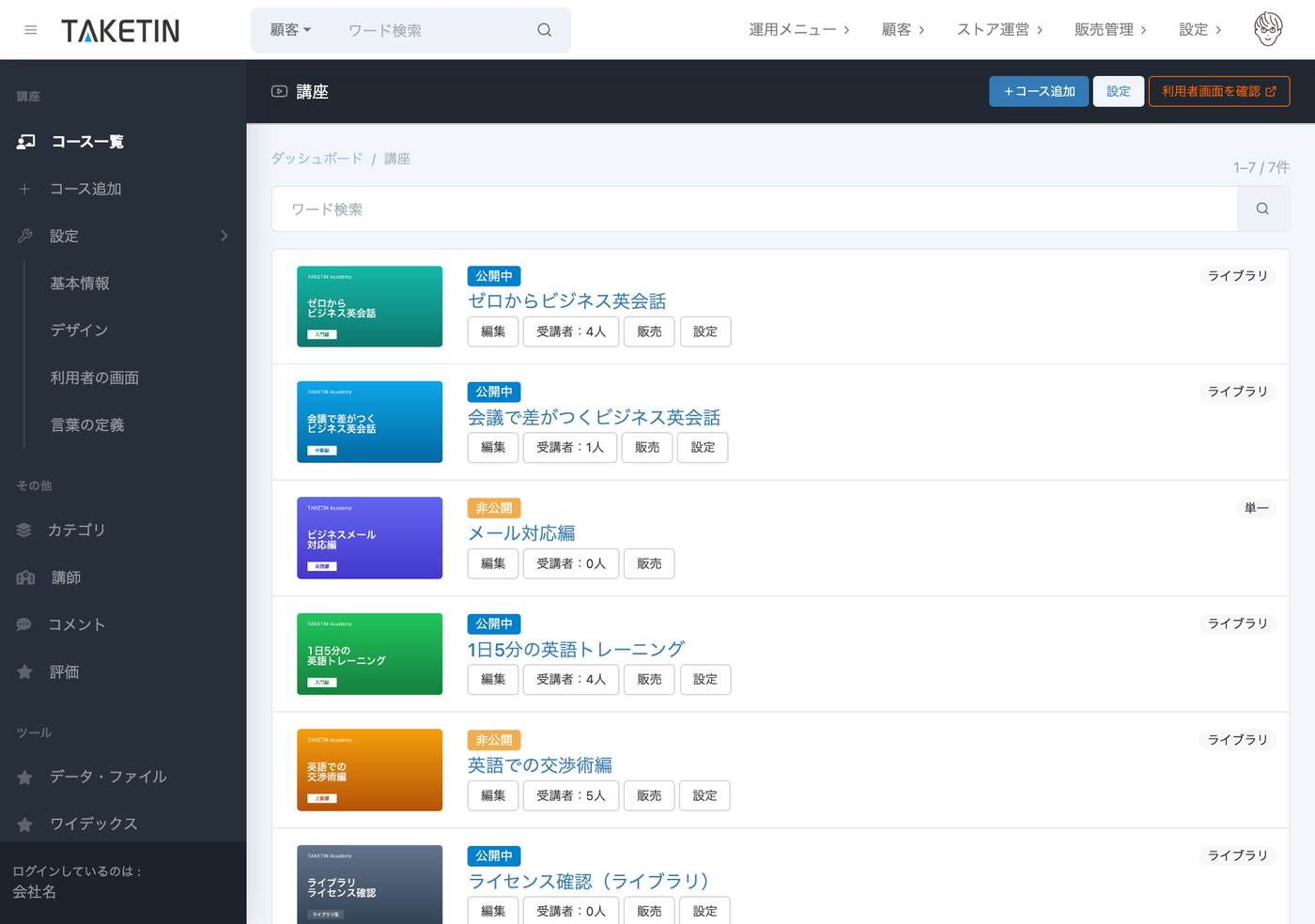Open 販売管理 top menu
1315x924 pixels.
(x=1110, y=30)
